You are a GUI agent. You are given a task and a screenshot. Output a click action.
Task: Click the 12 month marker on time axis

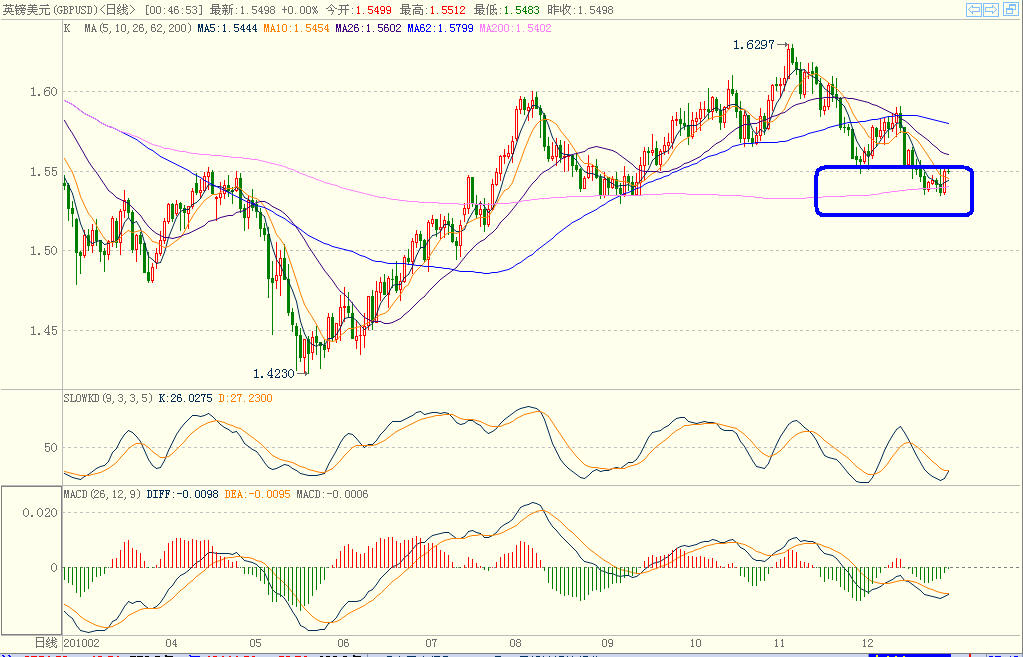click(x=868, y=643)
